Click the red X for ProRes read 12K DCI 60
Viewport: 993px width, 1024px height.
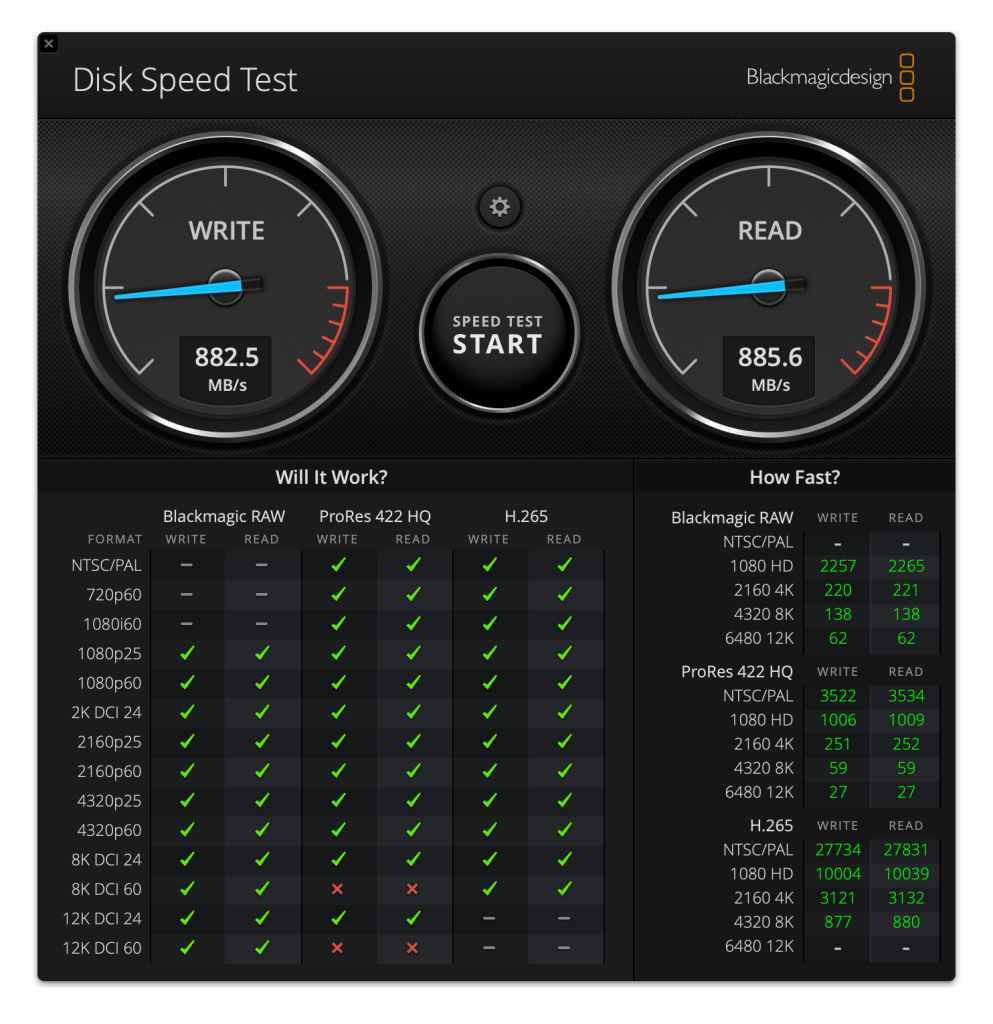click(x=413, y=948)
